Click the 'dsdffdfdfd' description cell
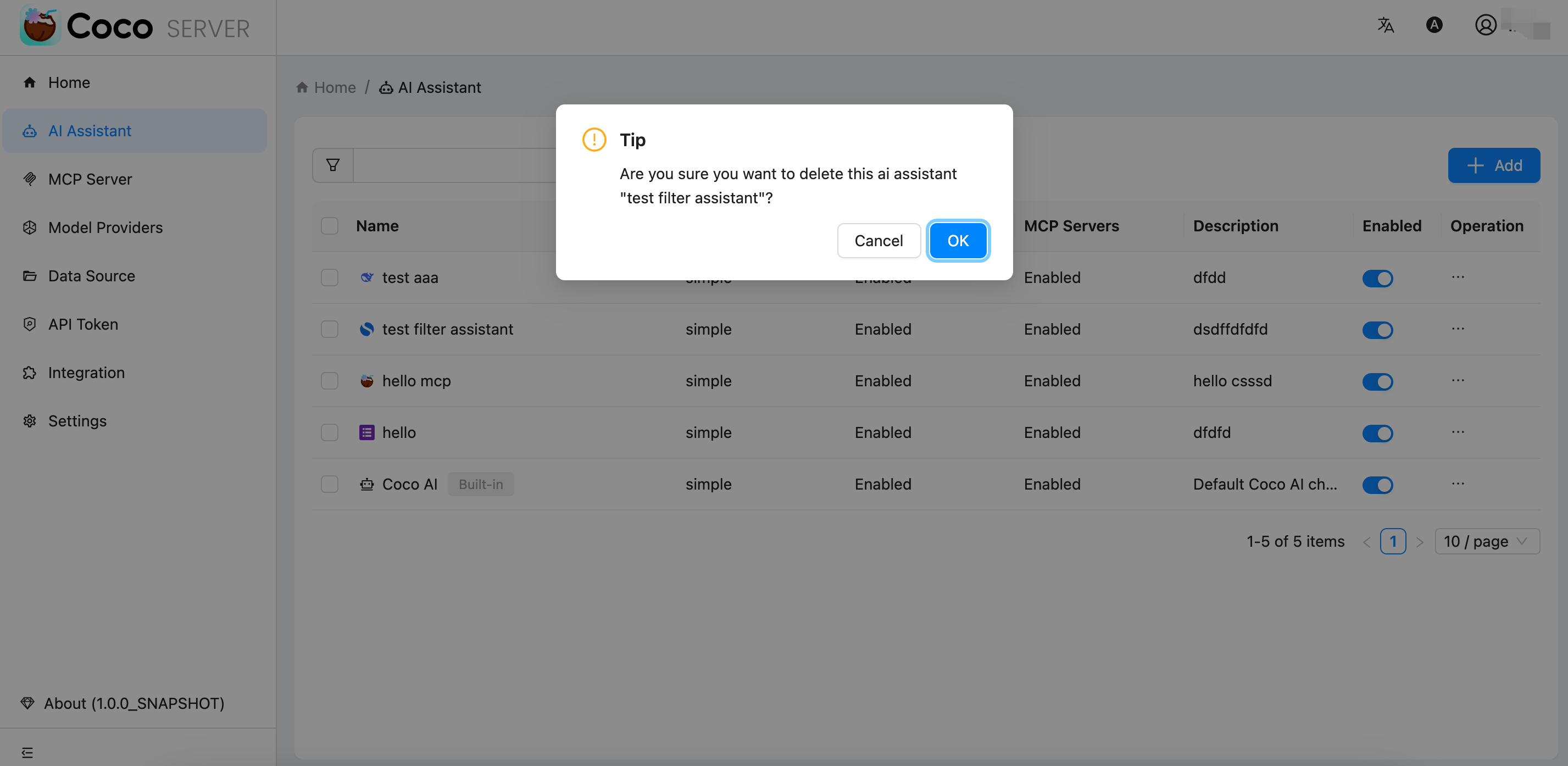 1230,329
